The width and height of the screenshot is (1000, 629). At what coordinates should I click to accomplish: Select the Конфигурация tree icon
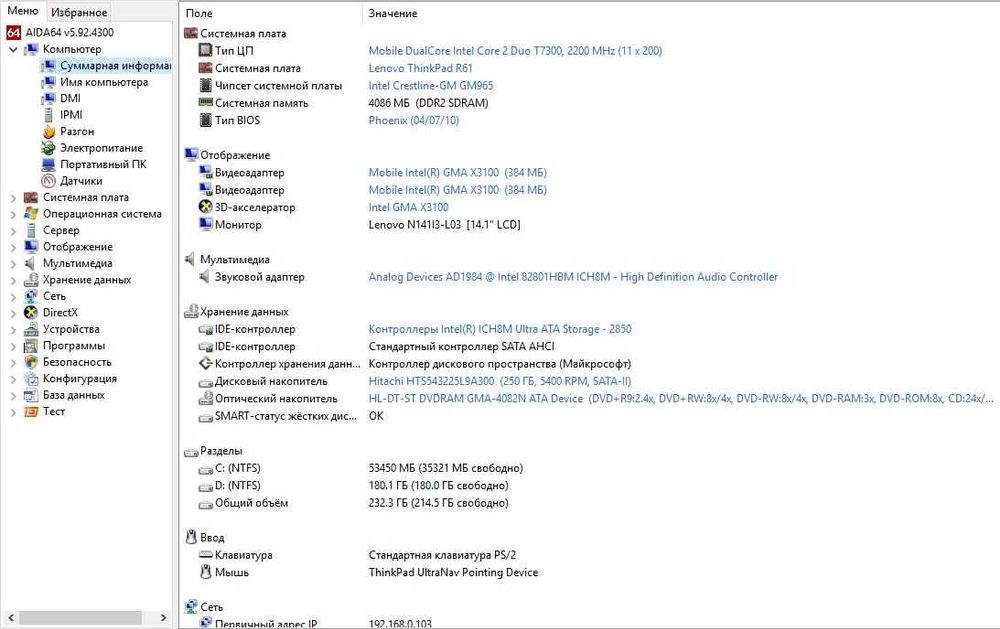(x=31, y=379)
